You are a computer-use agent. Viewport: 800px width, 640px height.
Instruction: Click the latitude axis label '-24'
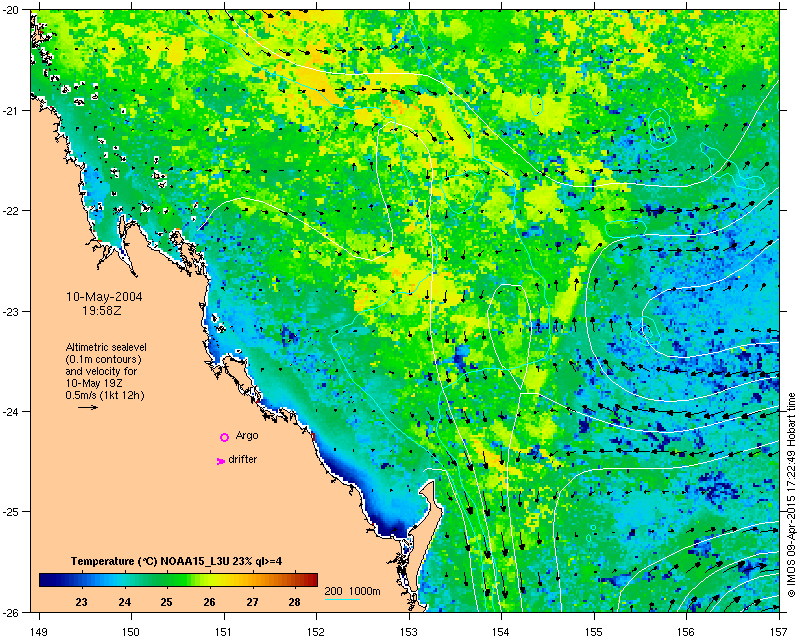(11, 411)
